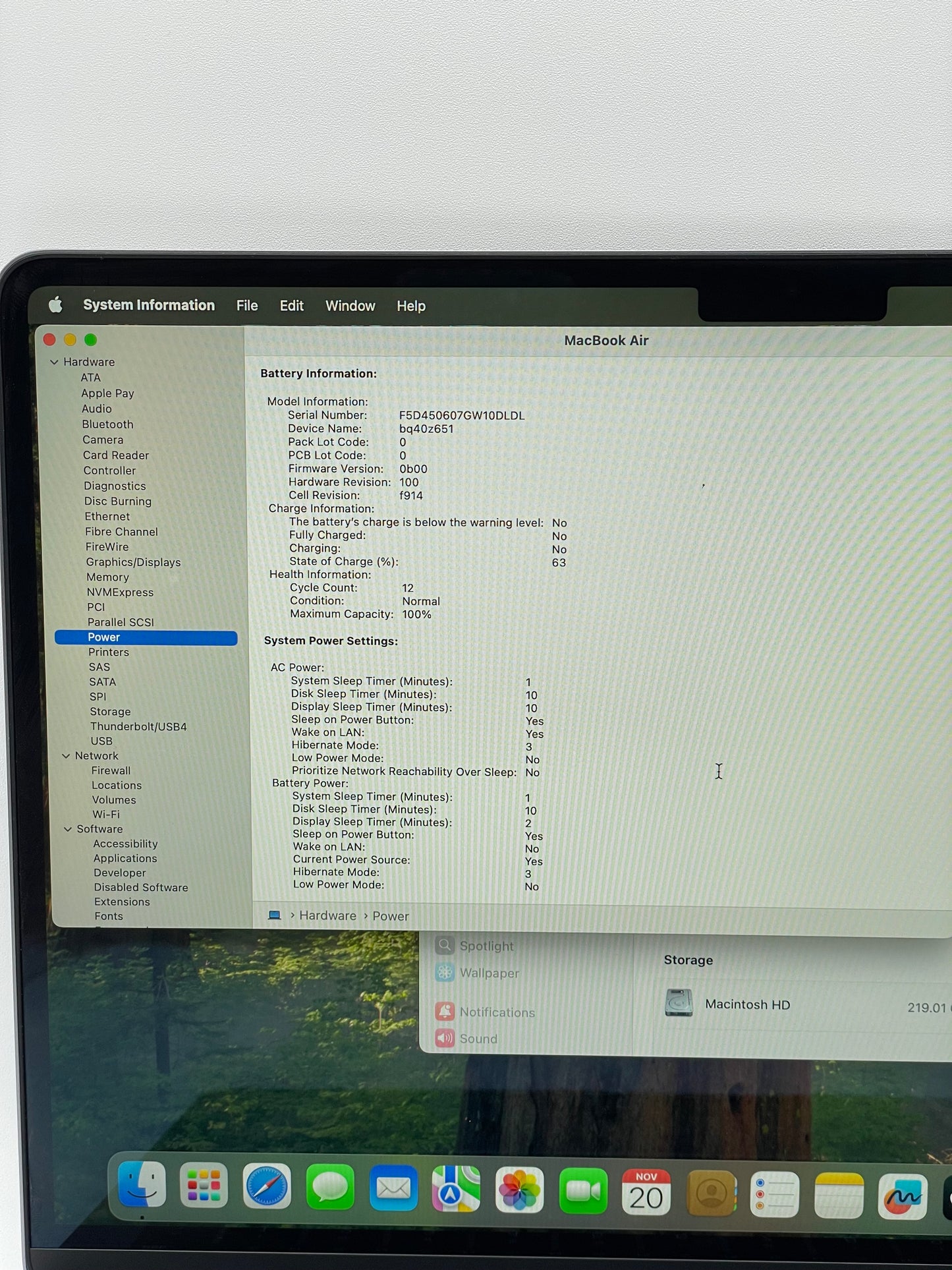Select Apple Pay in the sidebar
The height and width of the screenshot is (1270, 952).
click(x=107, y=393)
